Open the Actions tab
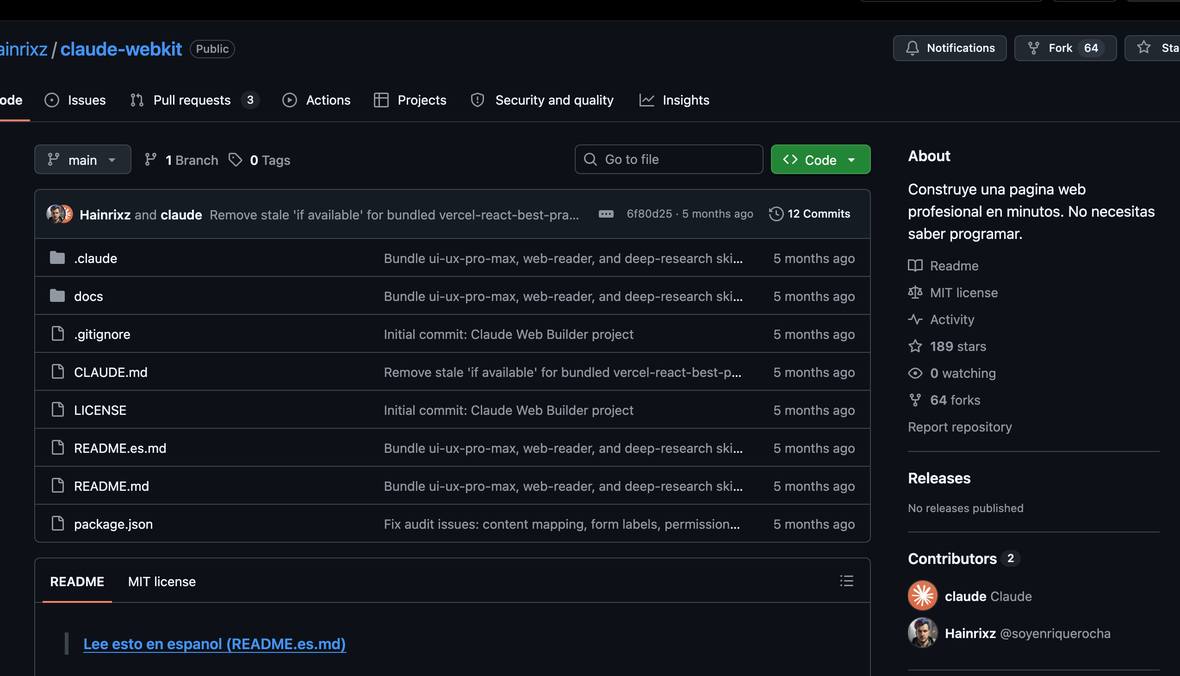Viewport: 1180px width, 676px height. pos(316,100)
